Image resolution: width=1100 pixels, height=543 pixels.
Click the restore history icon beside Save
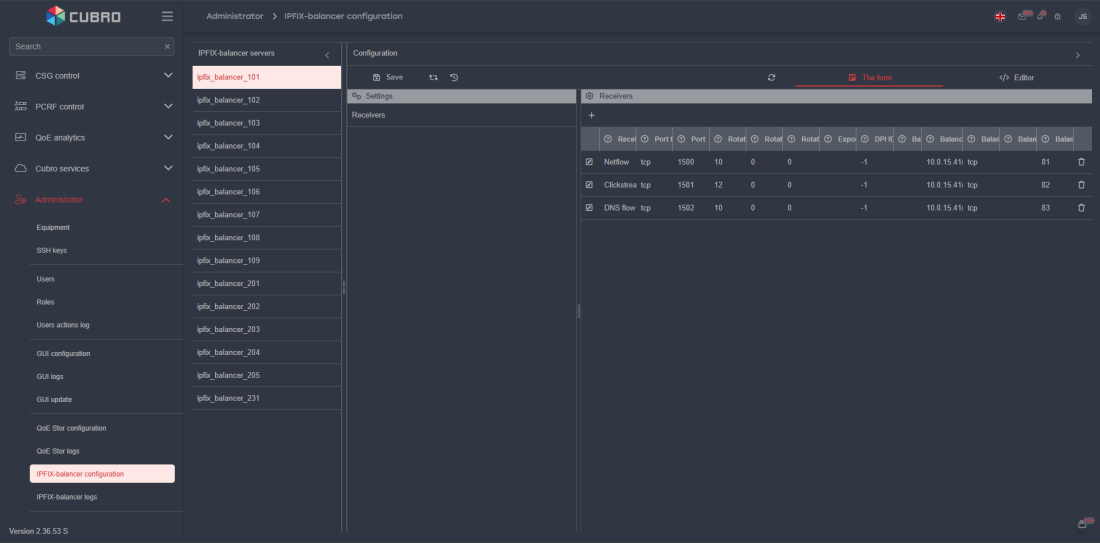coord(454,77)
